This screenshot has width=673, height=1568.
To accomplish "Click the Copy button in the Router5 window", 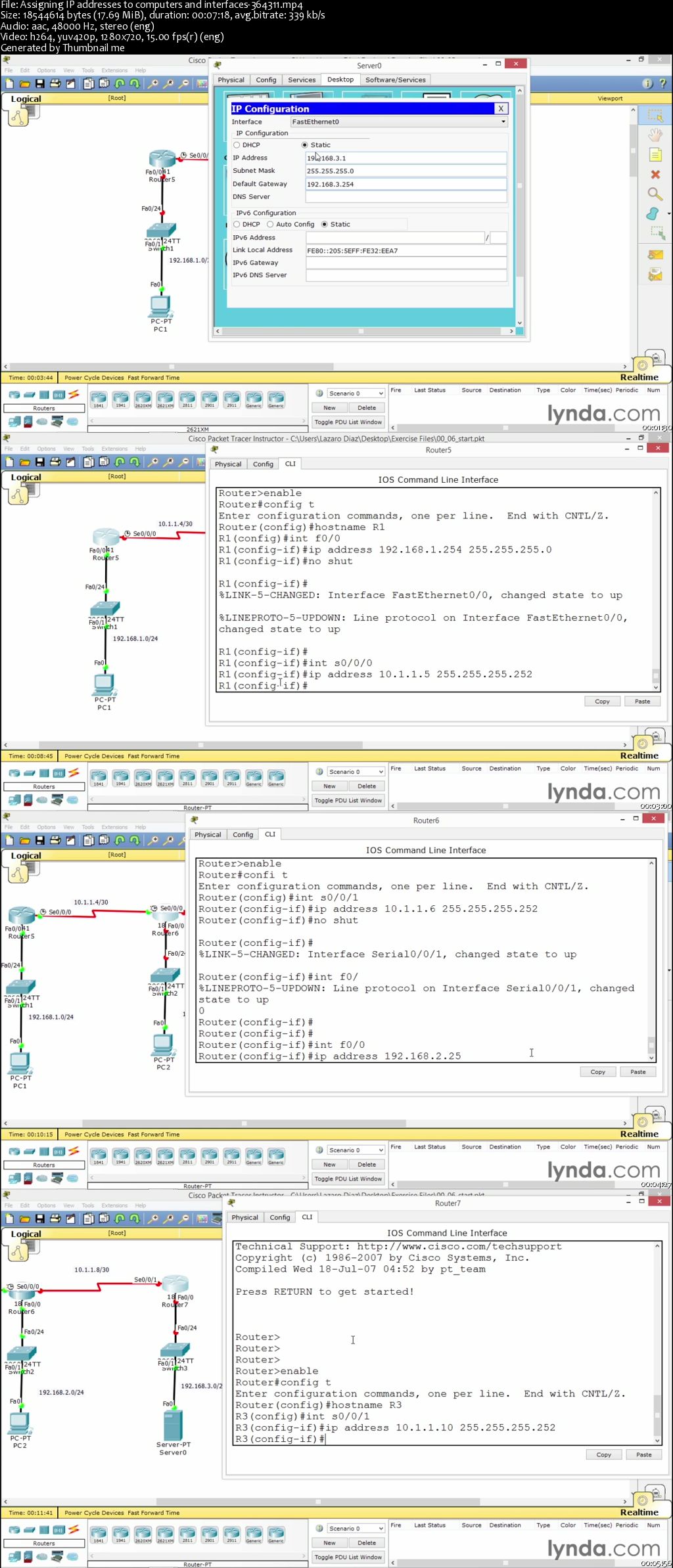I will pos(603,702).
